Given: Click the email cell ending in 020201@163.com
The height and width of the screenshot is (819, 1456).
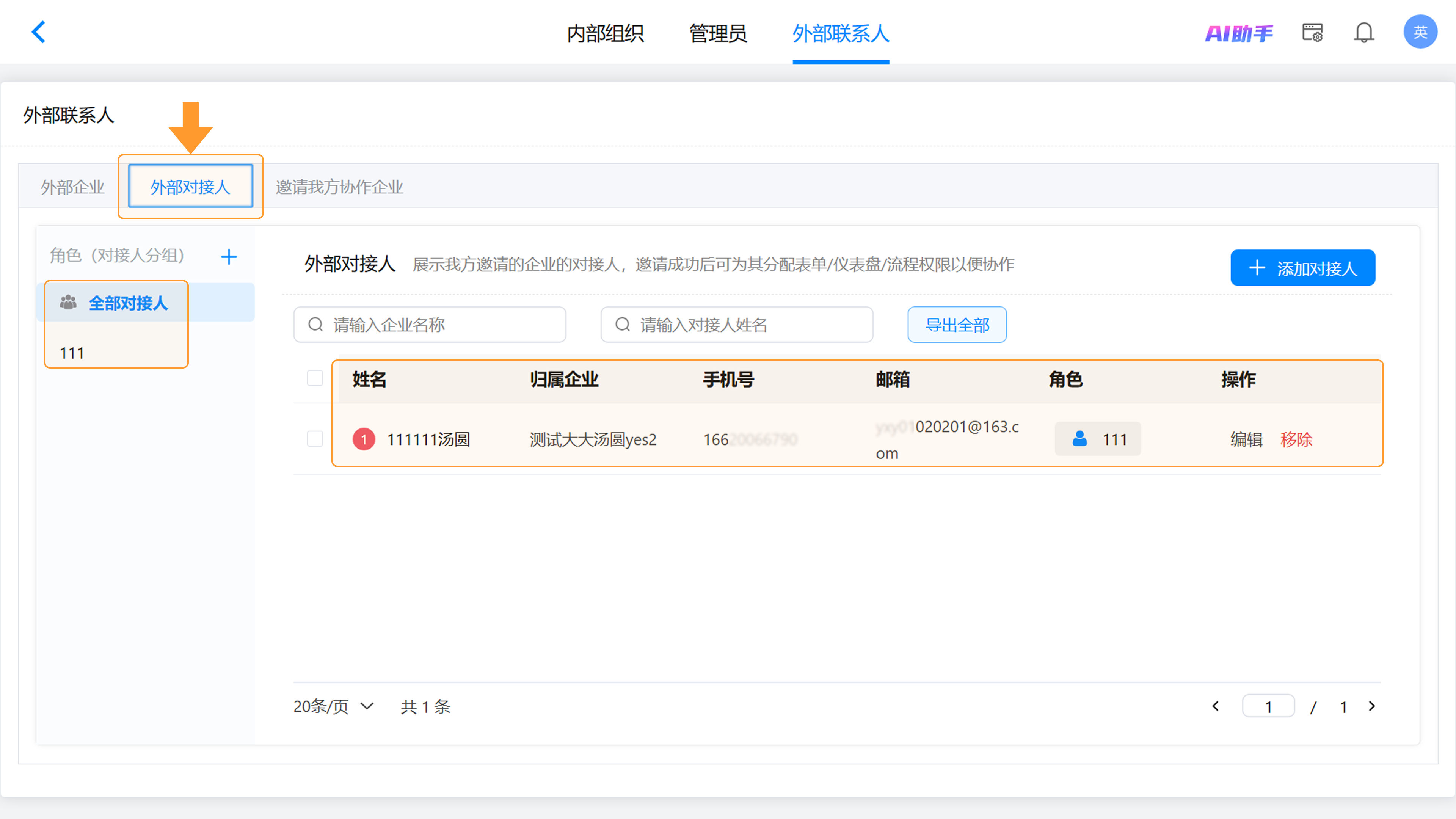Looking at the screenshot, I should point(947,439).
